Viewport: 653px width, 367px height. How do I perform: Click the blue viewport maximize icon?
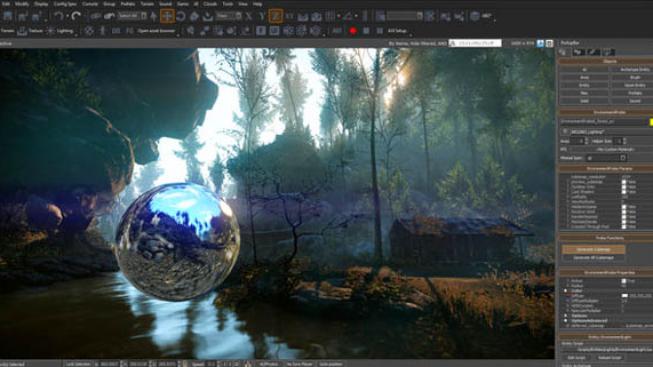tap(540, 43)
